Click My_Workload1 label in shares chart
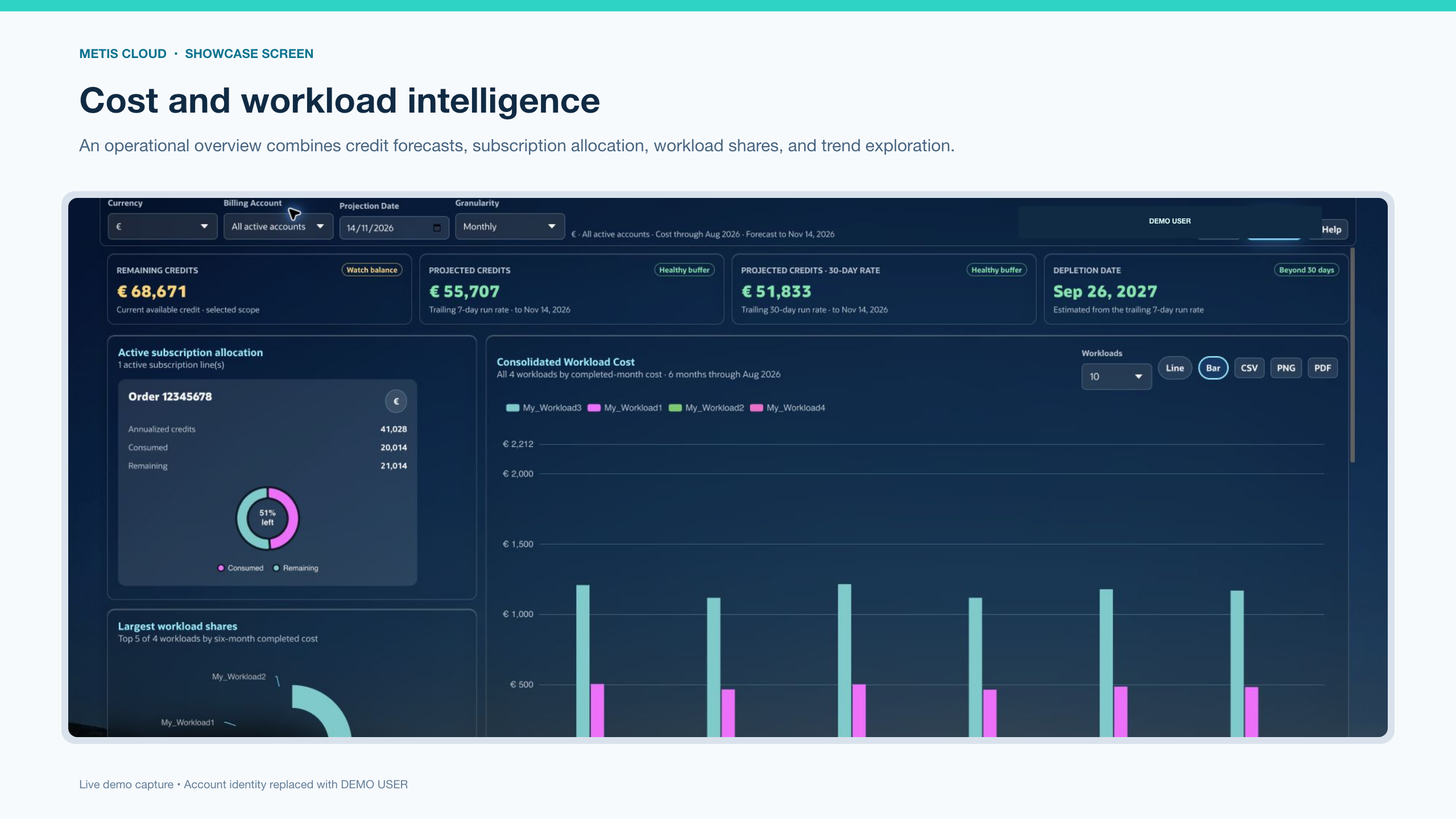The image size is (1456, 819). click(188, 723)
